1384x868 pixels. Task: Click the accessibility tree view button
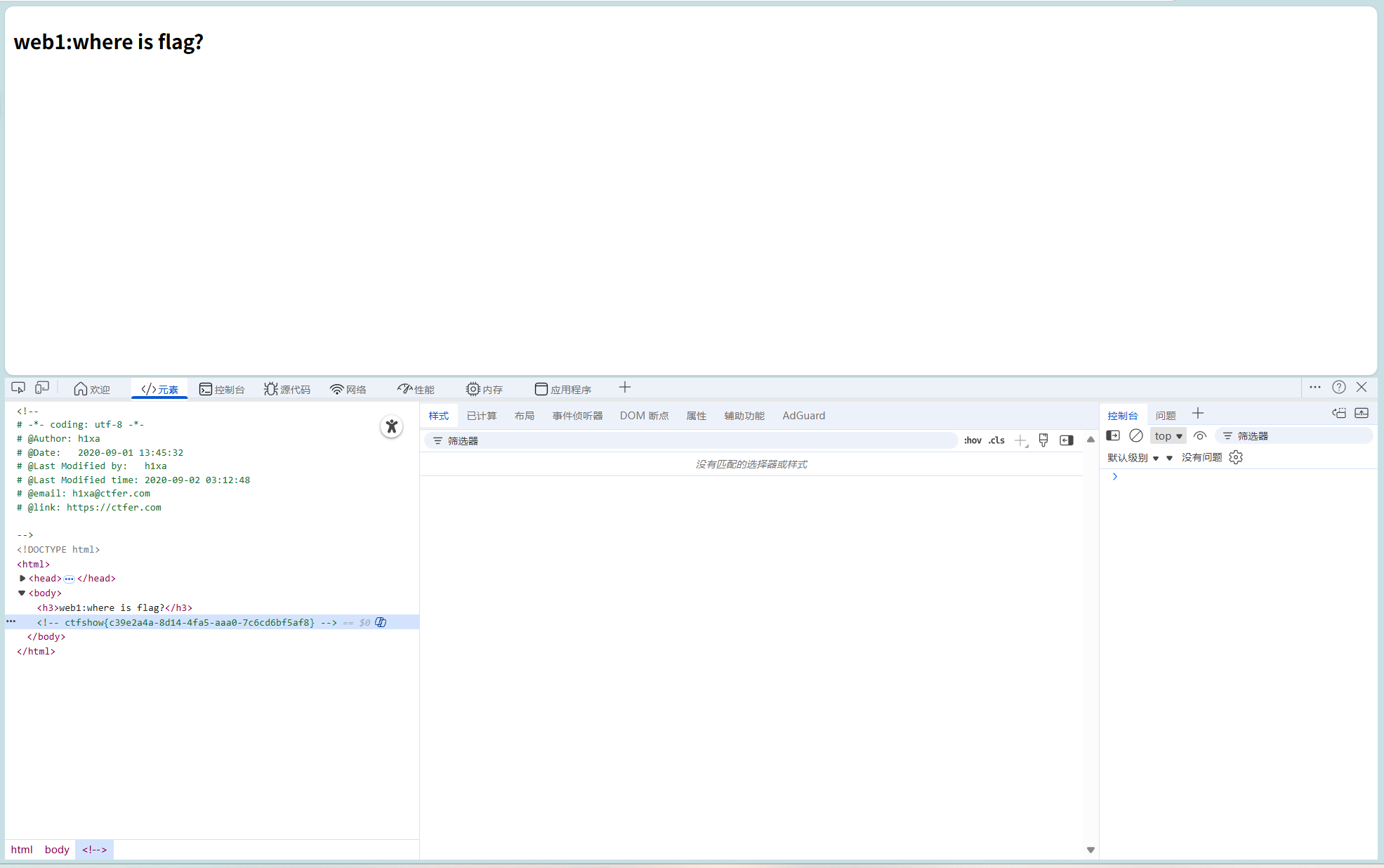391,426
